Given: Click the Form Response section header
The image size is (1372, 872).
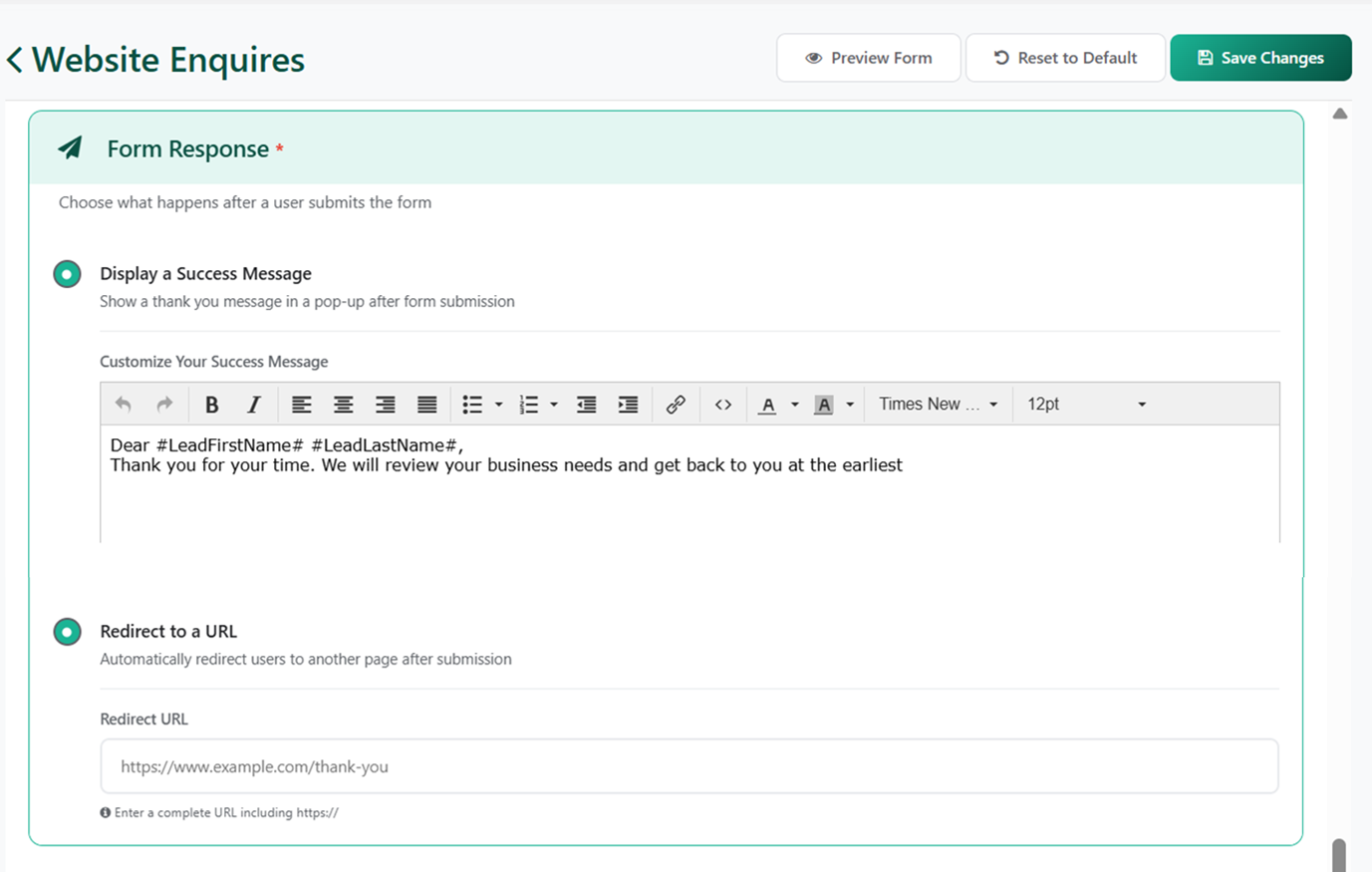Looking at the screenshot, I should (666, 148).
